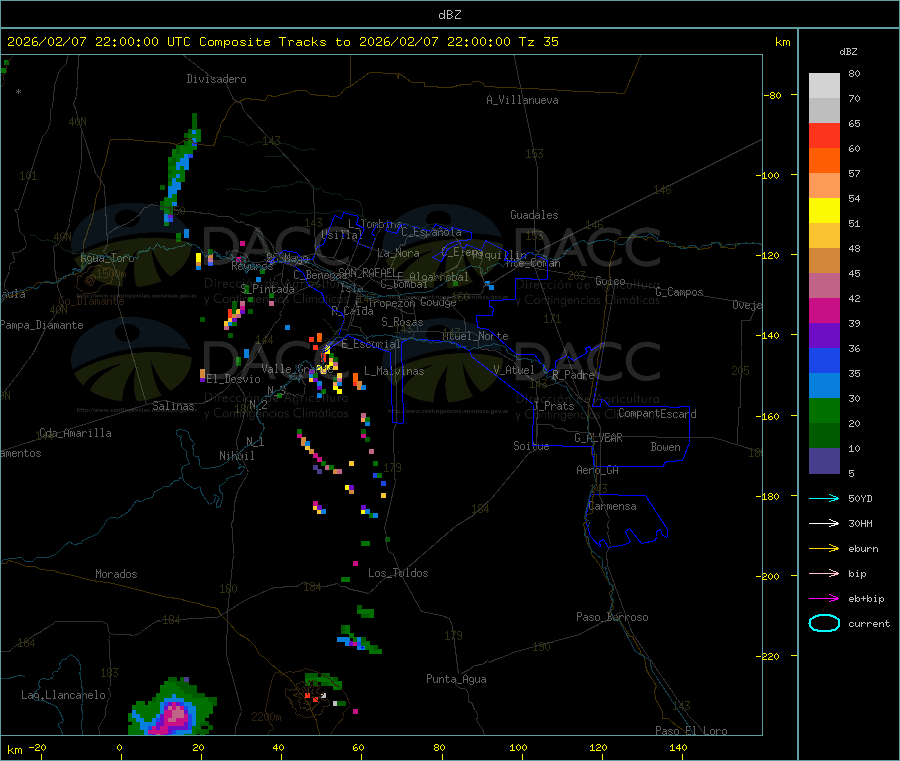Select the purple 5 dBZ color swatch

pyautogui.click(x=824, y=461)
